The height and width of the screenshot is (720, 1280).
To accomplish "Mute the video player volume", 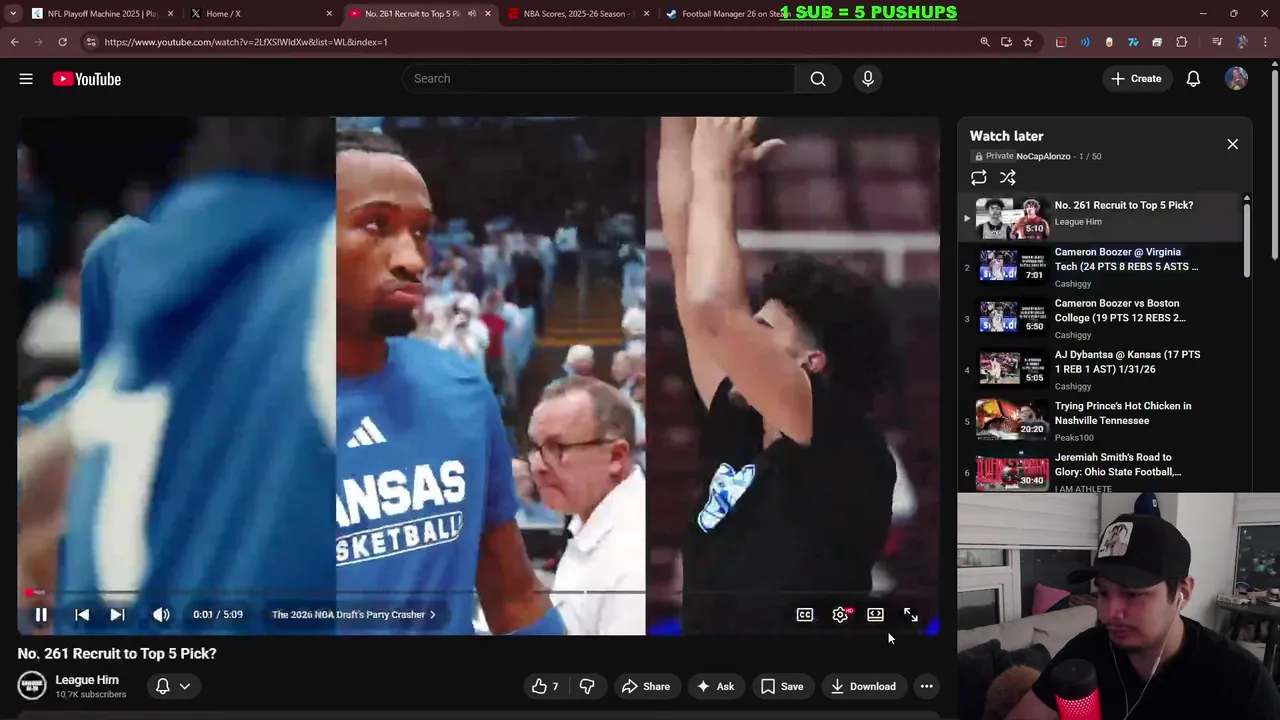I will [x=161, y=615].
